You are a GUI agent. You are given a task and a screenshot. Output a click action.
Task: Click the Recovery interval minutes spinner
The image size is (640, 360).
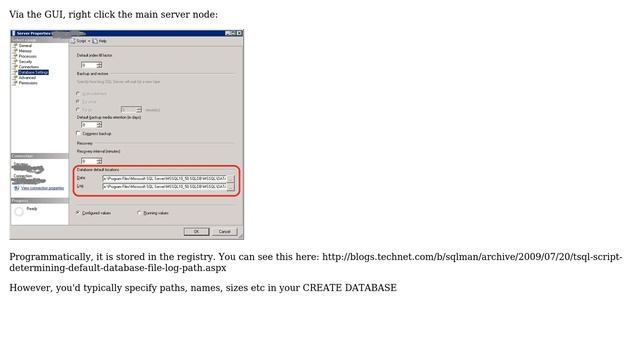click(x=91, y=161)
